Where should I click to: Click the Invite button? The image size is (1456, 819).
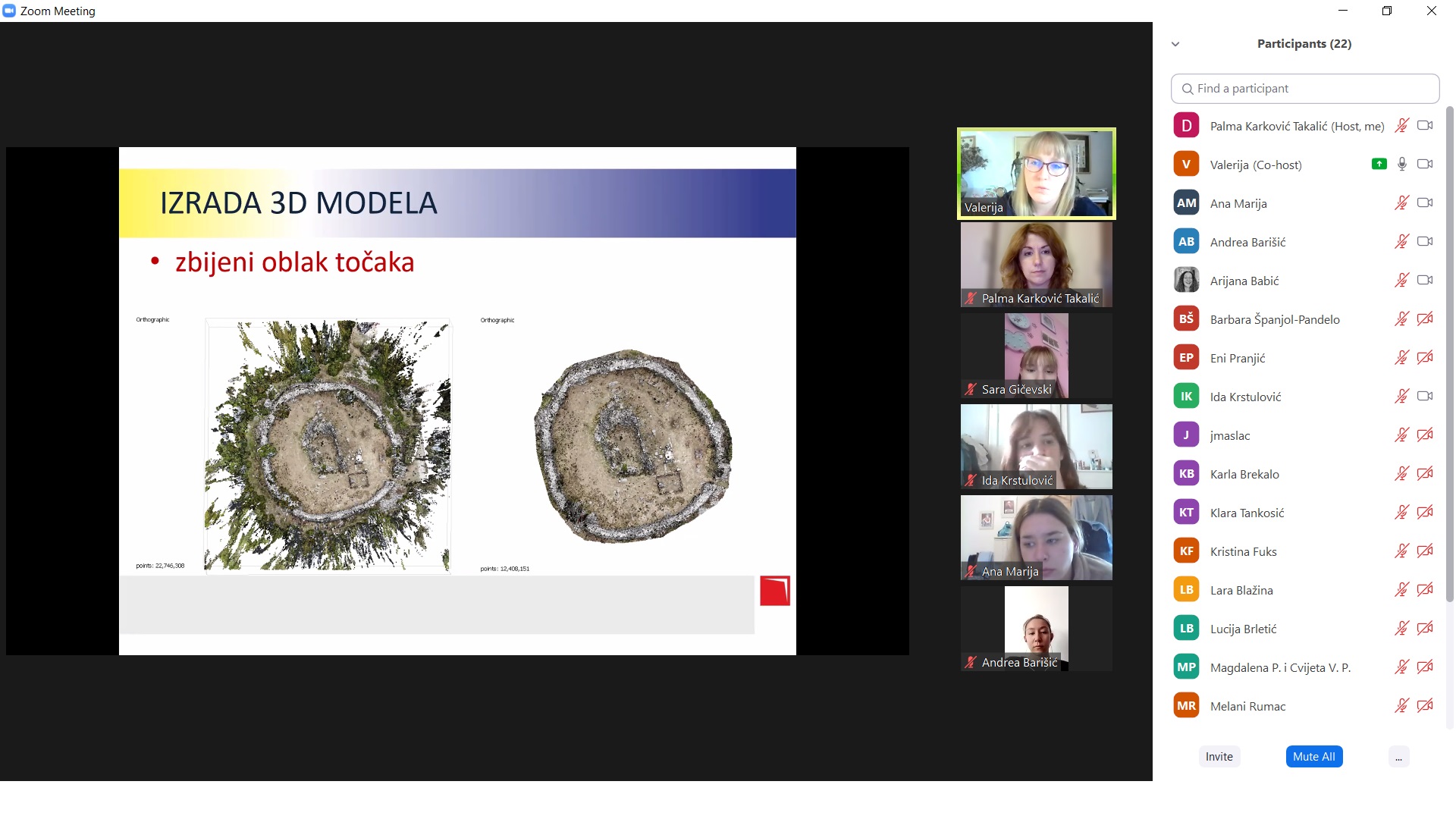coord(1219,757)
